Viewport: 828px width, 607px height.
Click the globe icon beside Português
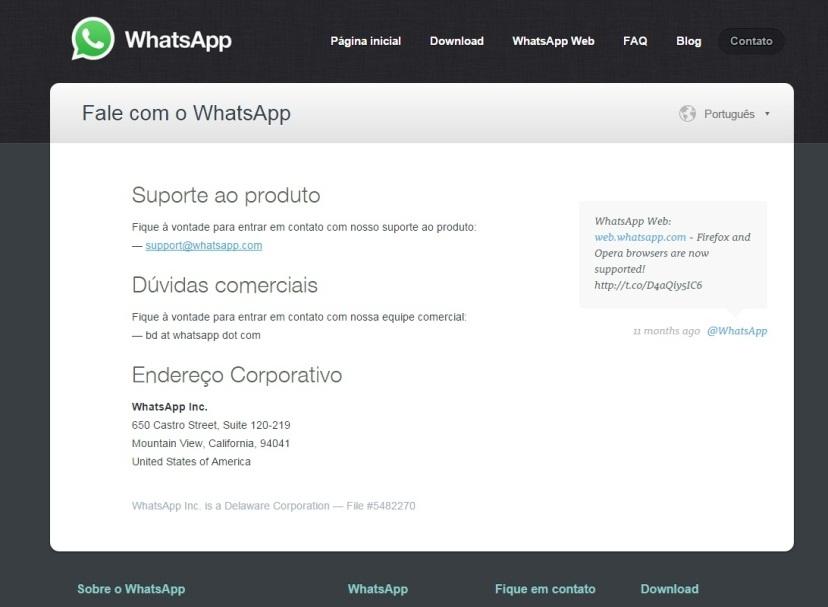coord(688,114)
